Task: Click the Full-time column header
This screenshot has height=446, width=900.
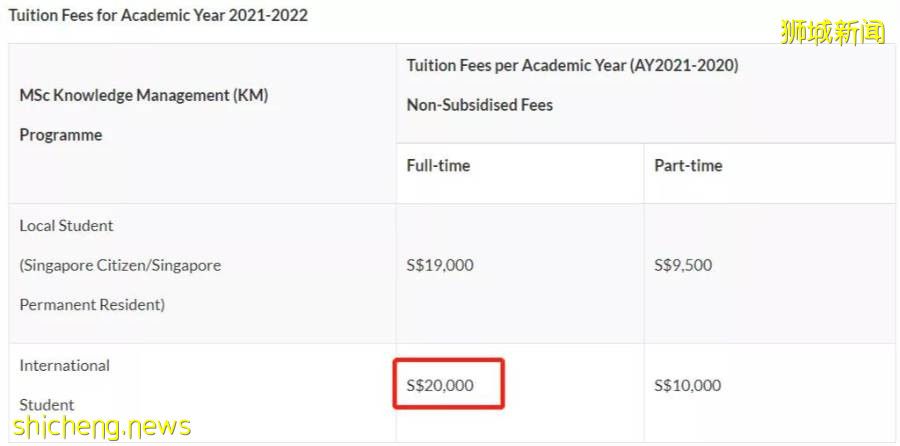Action: coord(438,165)
